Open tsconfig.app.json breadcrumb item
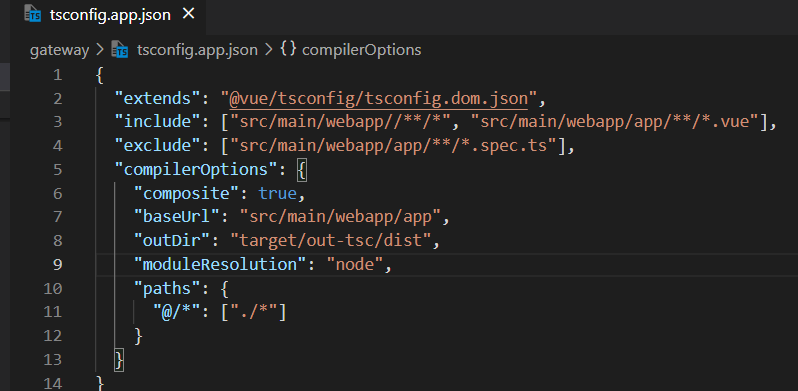The width and height of the screenshot is (798, 391). tap(197, 50)
